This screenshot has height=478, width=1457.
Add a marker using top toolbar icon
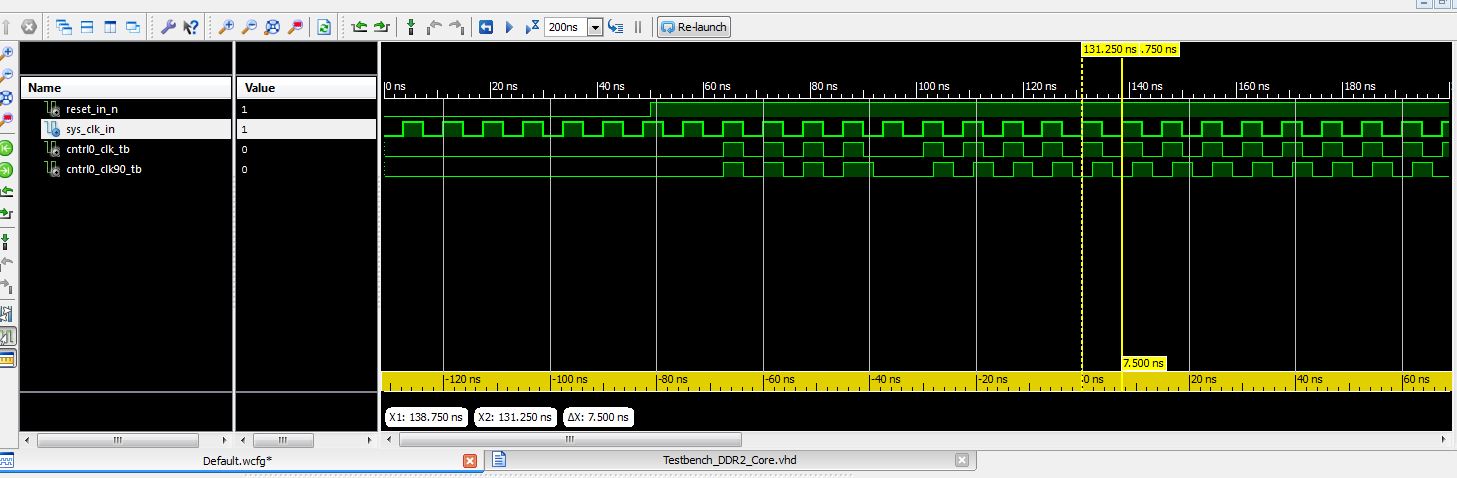(x=410, y=27)
